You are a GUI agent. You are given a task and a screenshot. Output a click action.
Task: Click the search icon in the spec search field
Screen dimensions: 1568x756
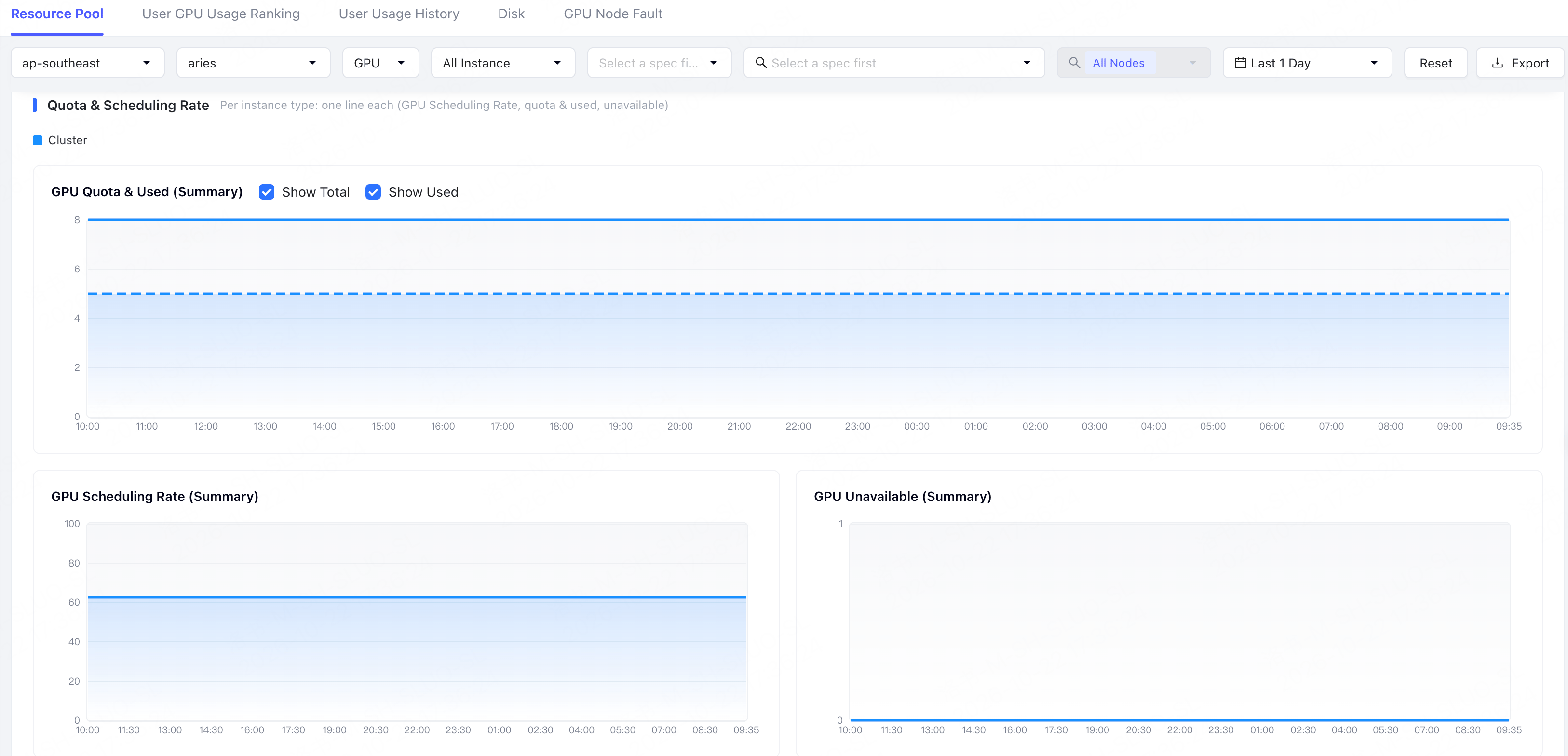760,63
